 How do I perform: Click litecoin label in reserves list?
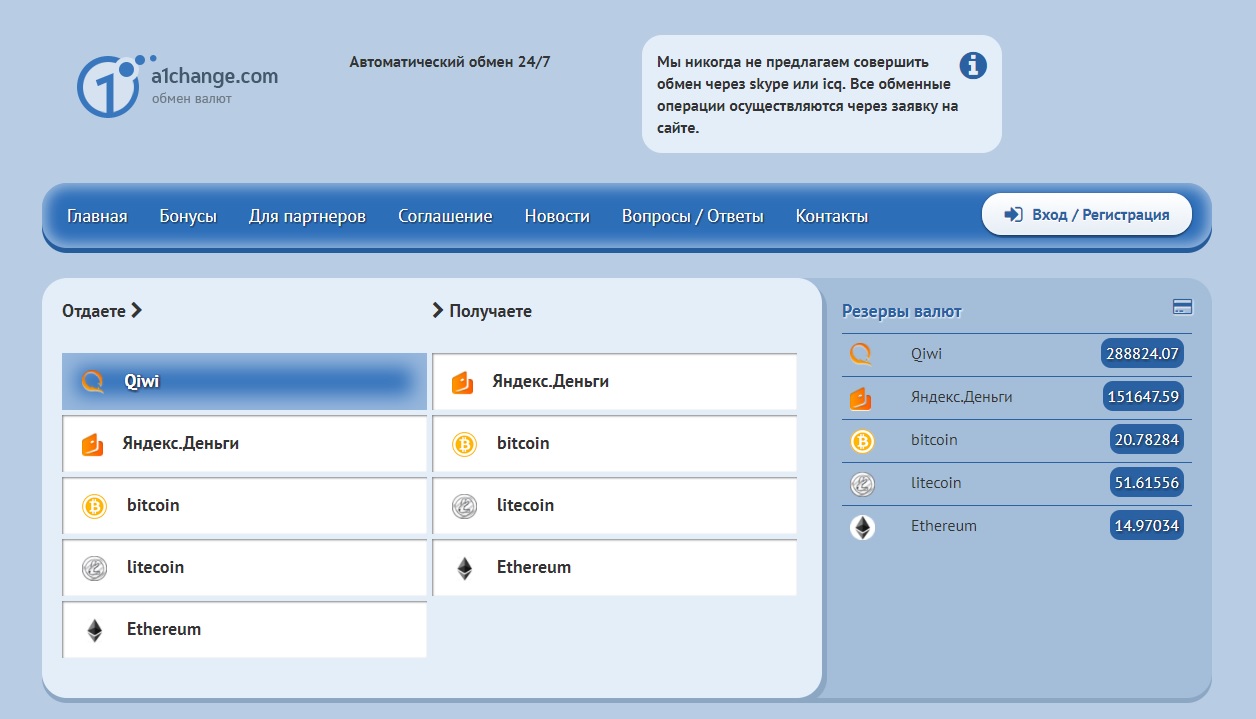point(936,482)
